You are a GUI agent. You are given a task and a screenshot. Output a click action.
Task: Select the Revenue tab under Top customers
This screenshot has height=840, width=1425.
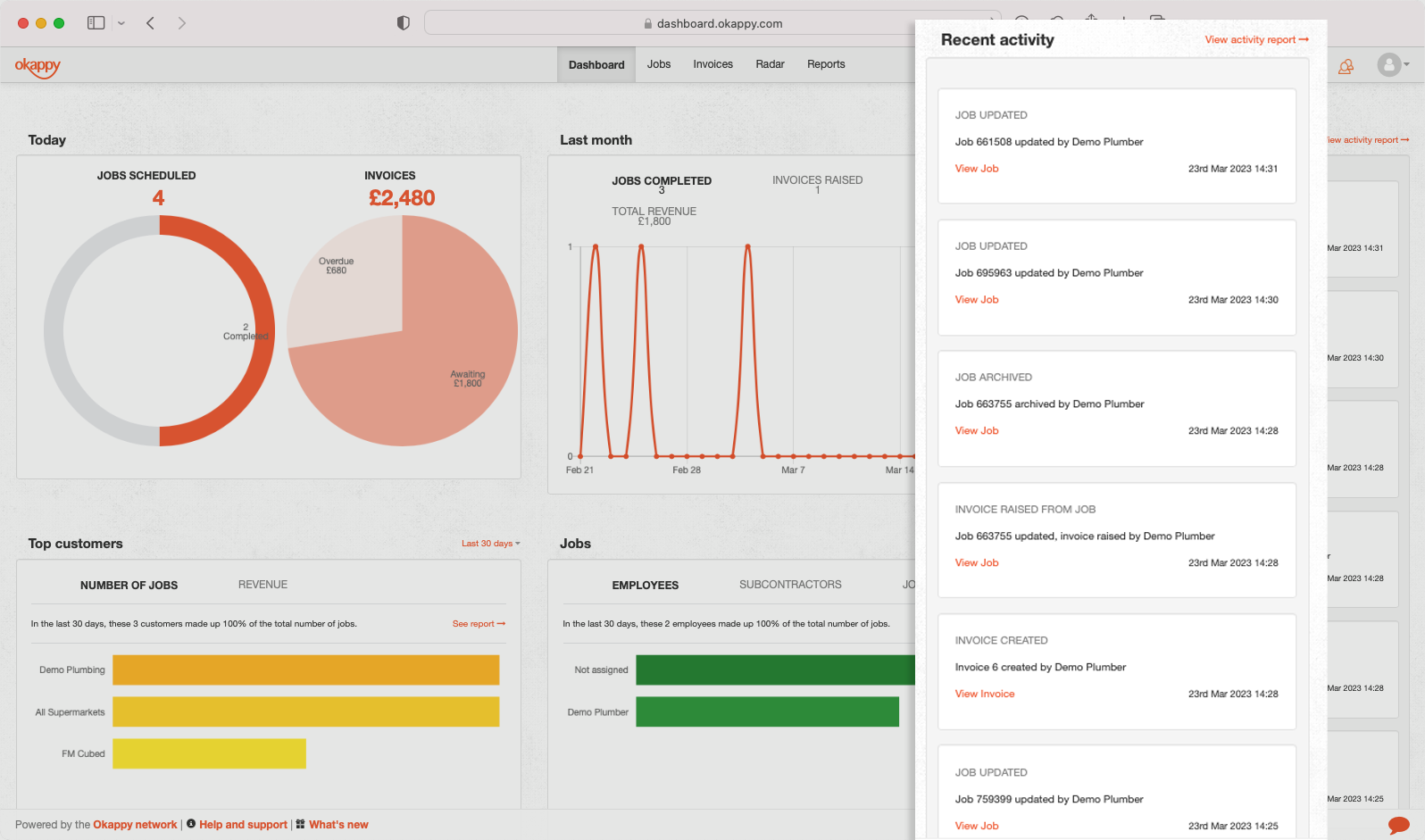point(262,585)
